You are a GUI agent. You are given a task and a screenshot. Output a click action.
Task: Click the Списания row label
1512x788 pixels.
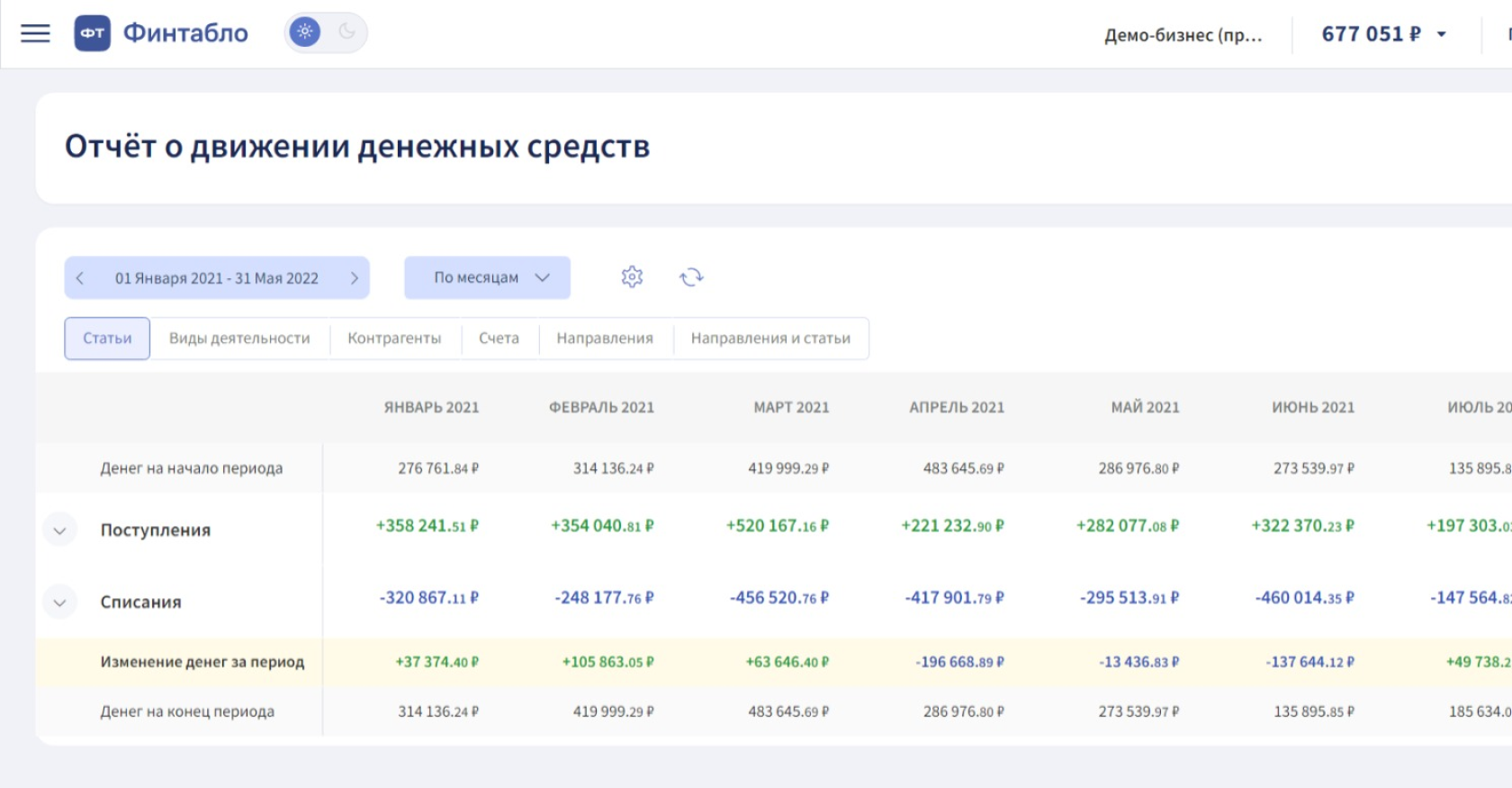[141, 602]
